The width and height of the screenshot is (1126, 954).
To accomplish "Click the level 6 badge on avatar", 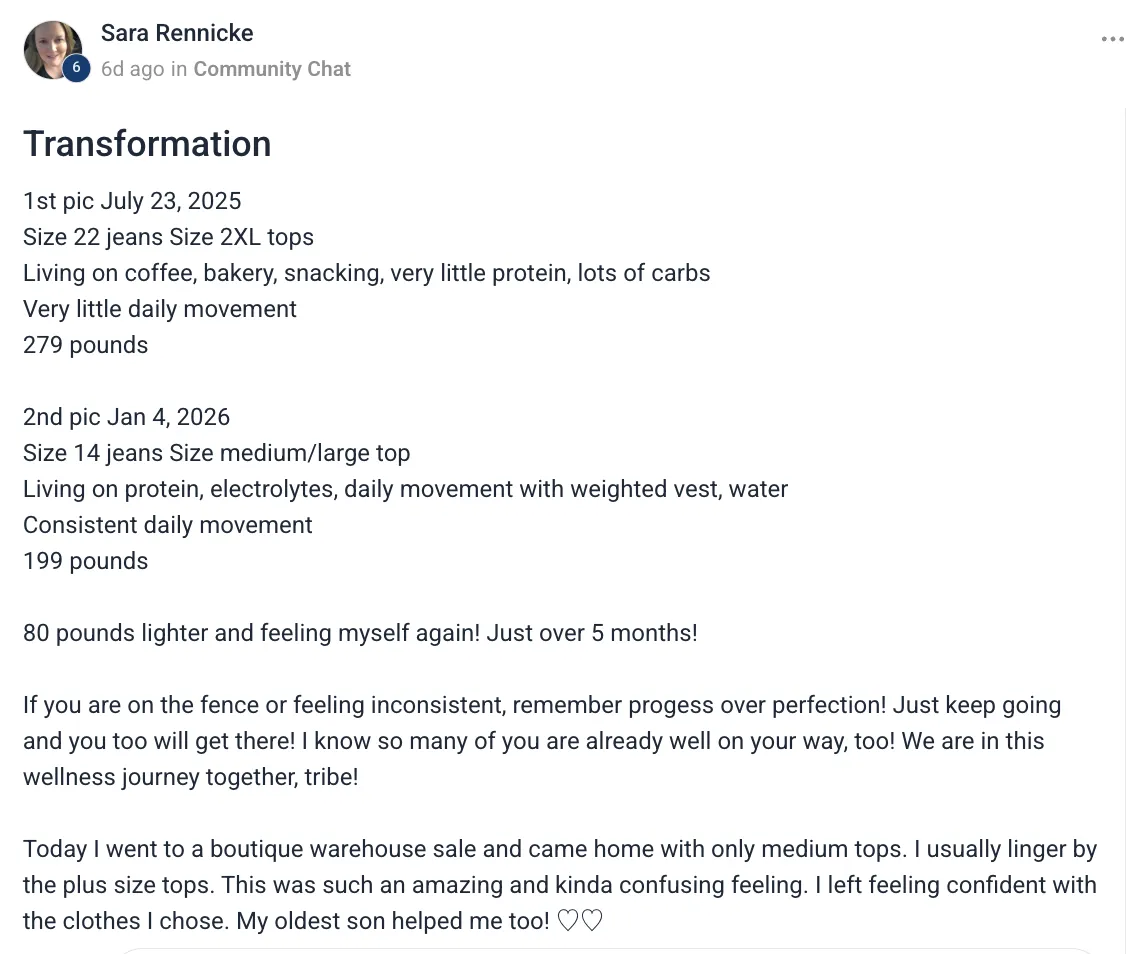I will [76, 68].
